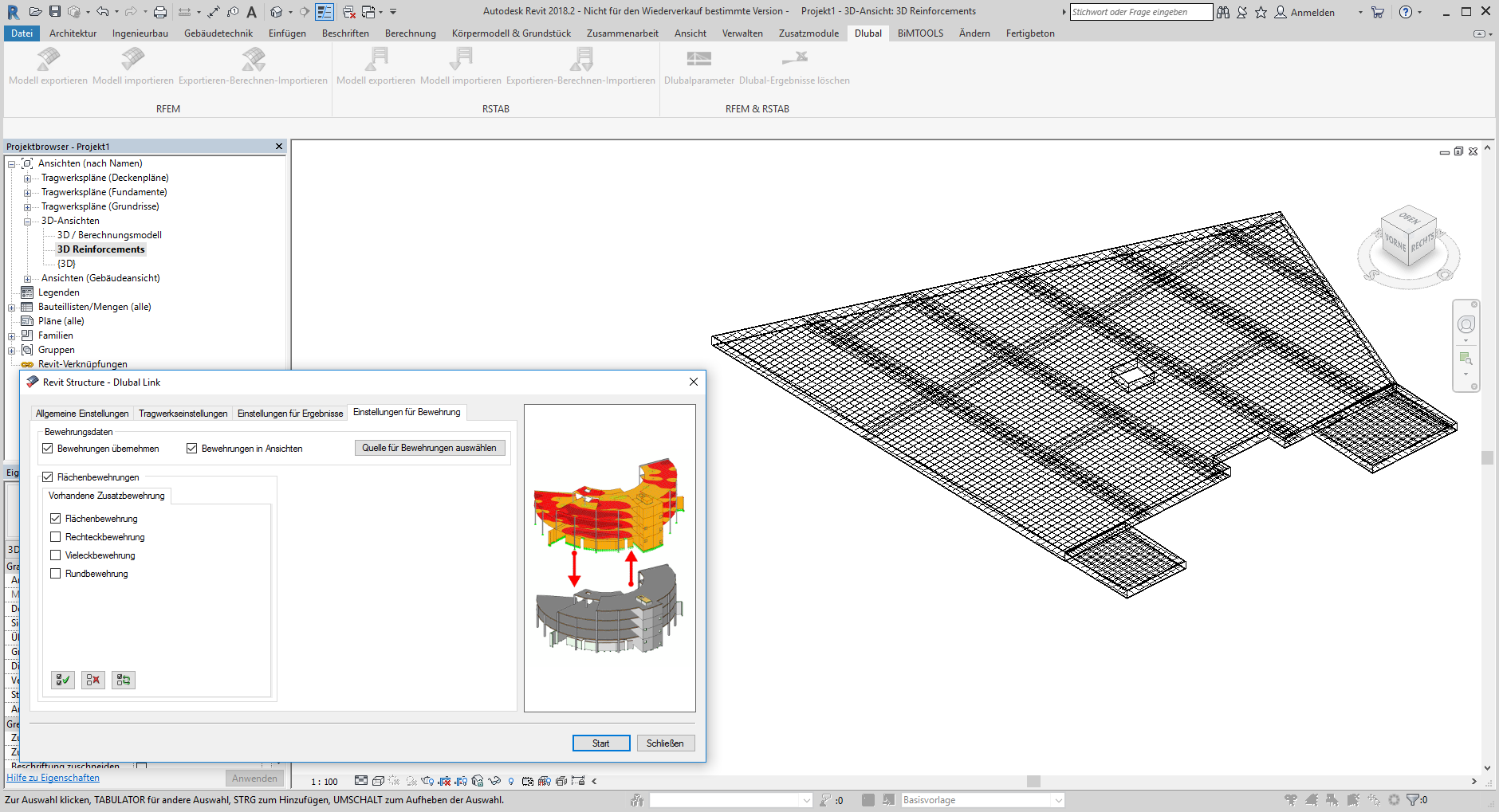Click the invert selection icon
1499x812 pixels.
(x=124, y=680)
